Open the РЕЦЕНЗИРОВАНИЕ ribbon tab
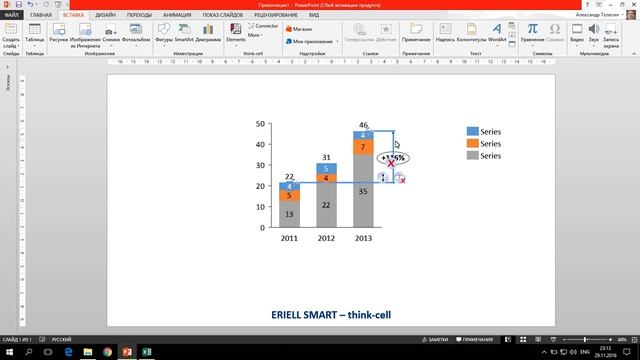 (276, 15)
